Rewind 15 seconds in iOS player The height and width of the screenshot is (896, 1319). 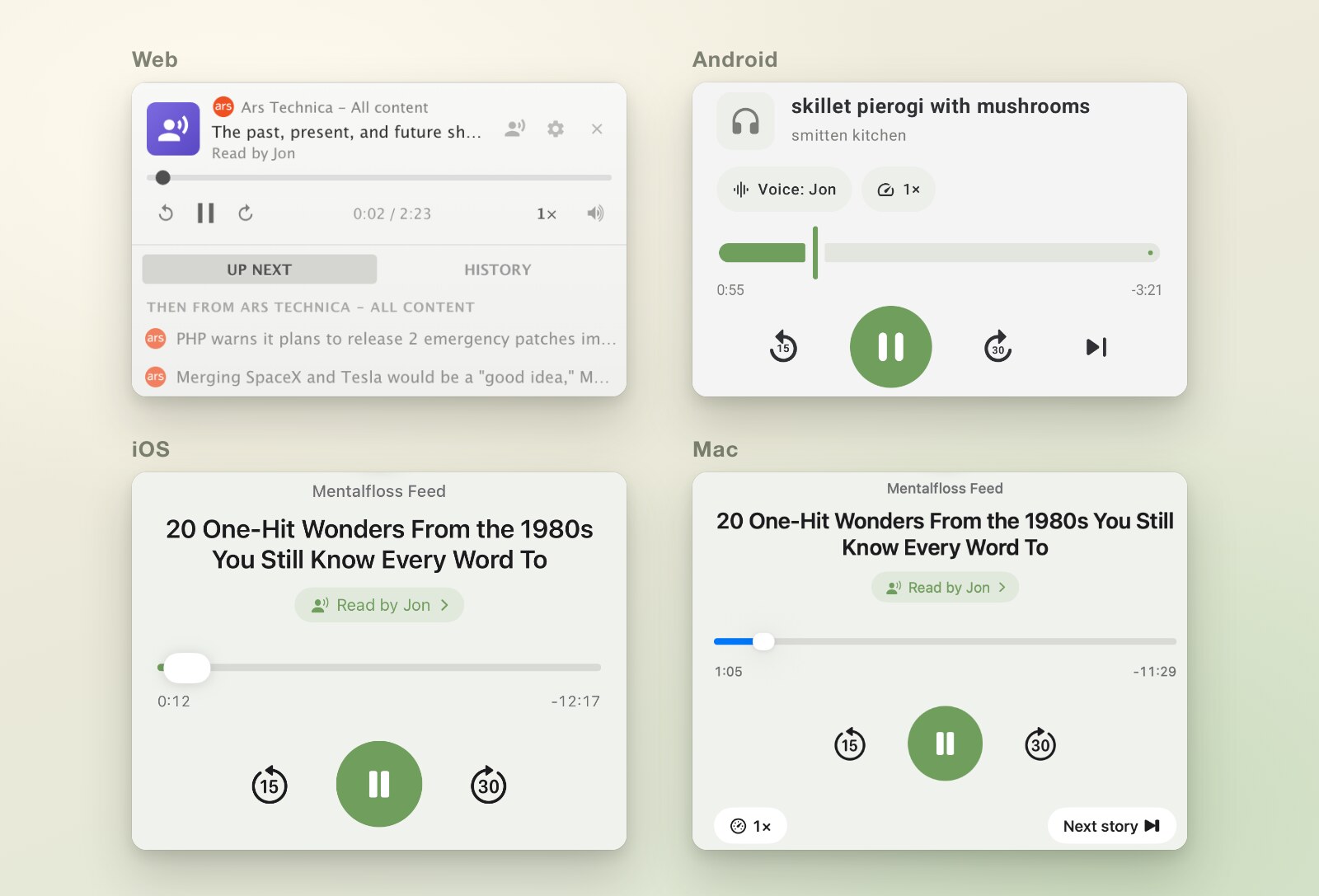(270, 785)
